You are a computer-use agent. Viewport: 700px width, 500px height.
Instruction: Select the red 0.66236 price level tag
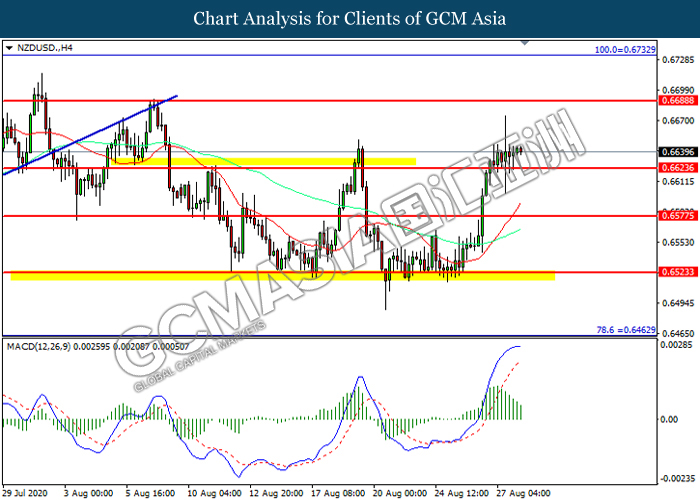pyautogui.click(x=678, y=168)
